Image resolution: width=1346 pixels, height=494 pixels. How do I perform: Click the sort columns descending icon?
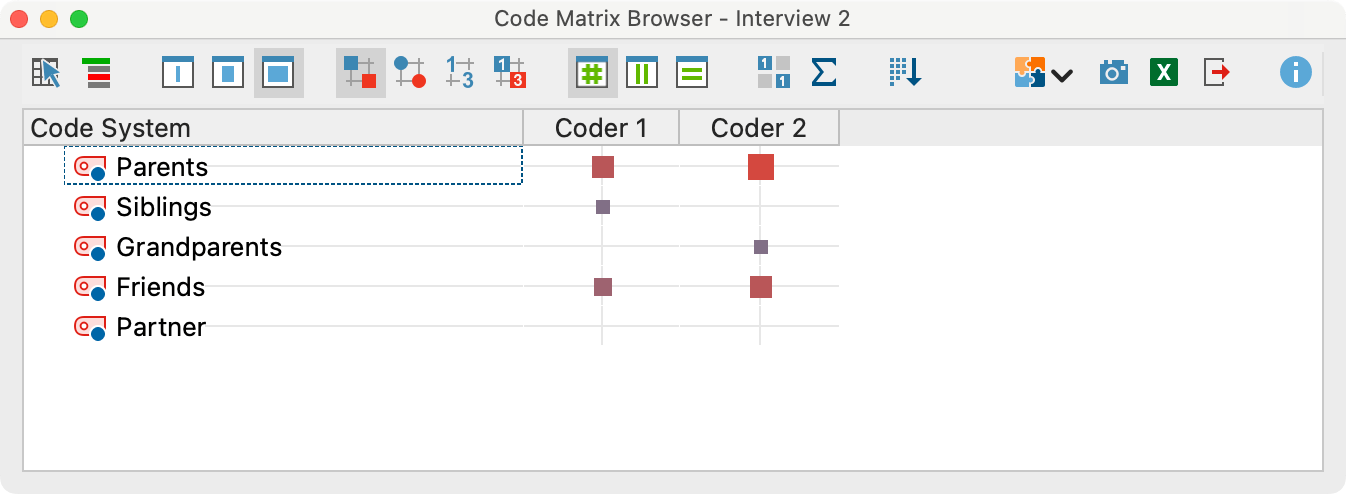[x=905, y=73]
